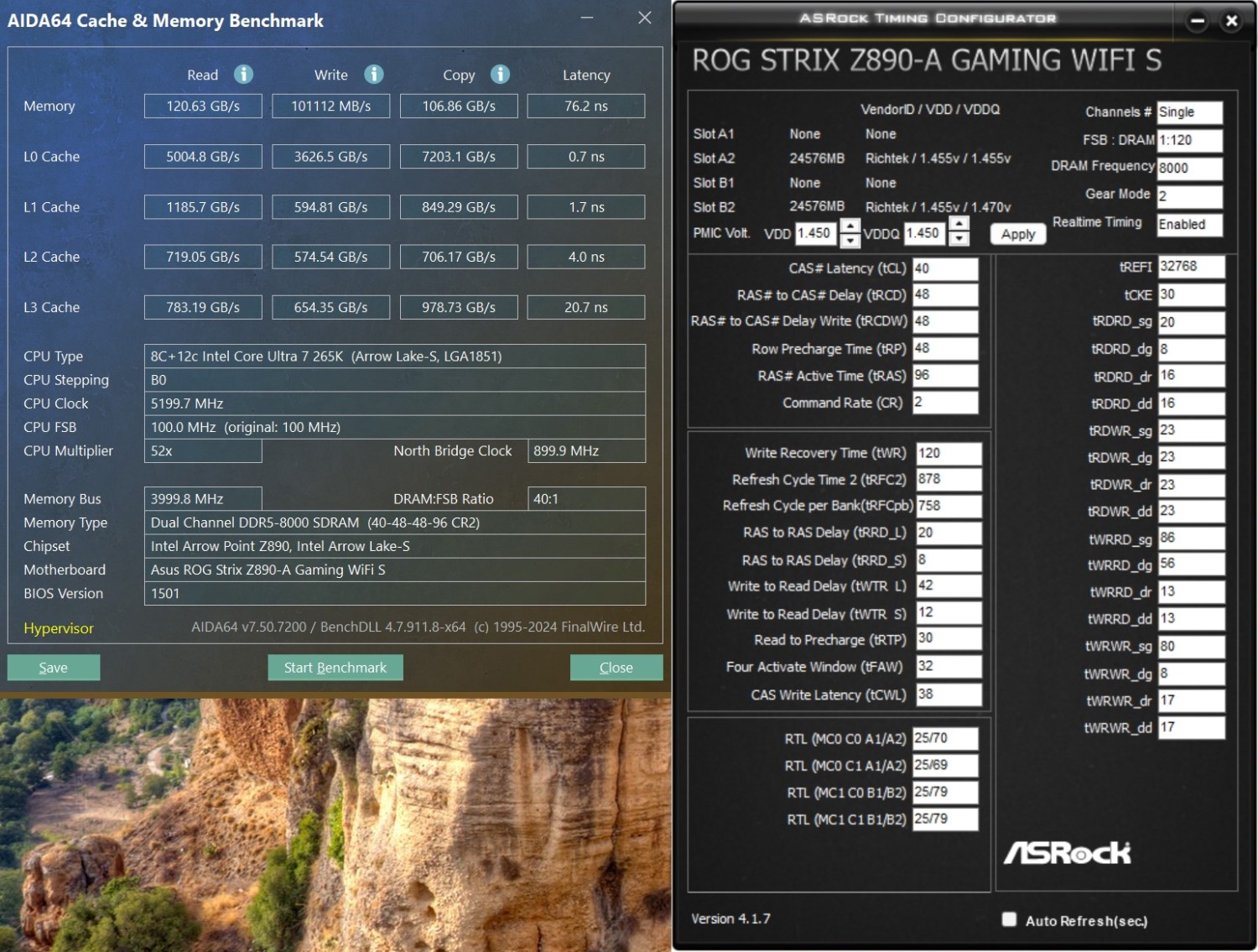The image size is (1258, 952).
Task: Click the Copy info icon in AIDA64
Action: pos(501,75)
